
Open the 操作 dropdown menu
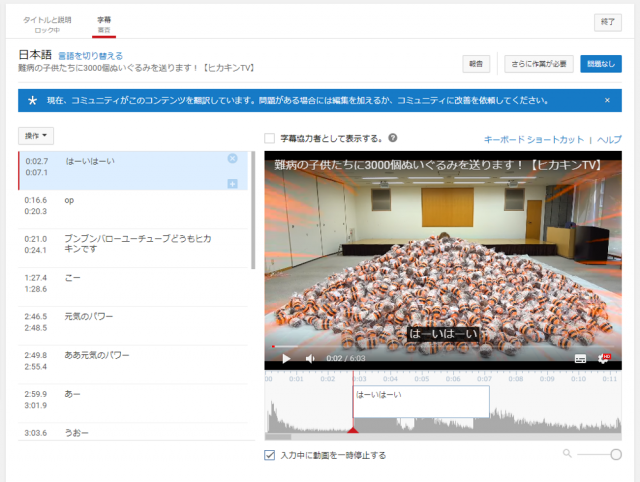[36, 136]
